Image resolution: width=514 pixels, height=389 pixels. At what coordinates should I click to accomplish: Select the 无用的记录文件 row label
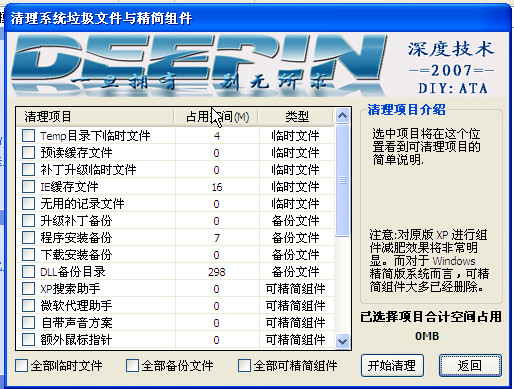[x=82, y=204]
